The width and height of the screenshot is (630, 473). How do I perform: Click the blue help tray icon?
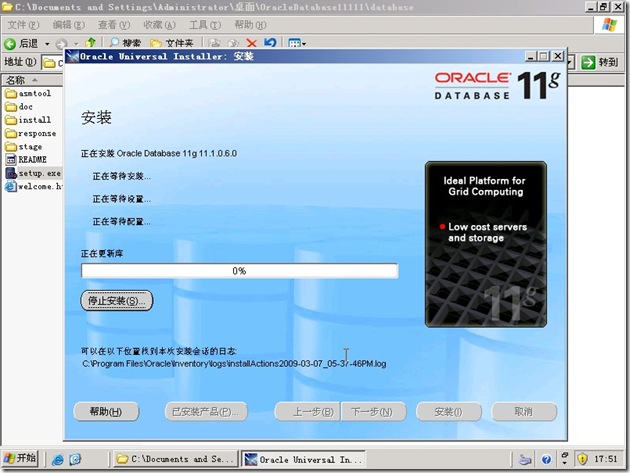(x=546, y=459)
